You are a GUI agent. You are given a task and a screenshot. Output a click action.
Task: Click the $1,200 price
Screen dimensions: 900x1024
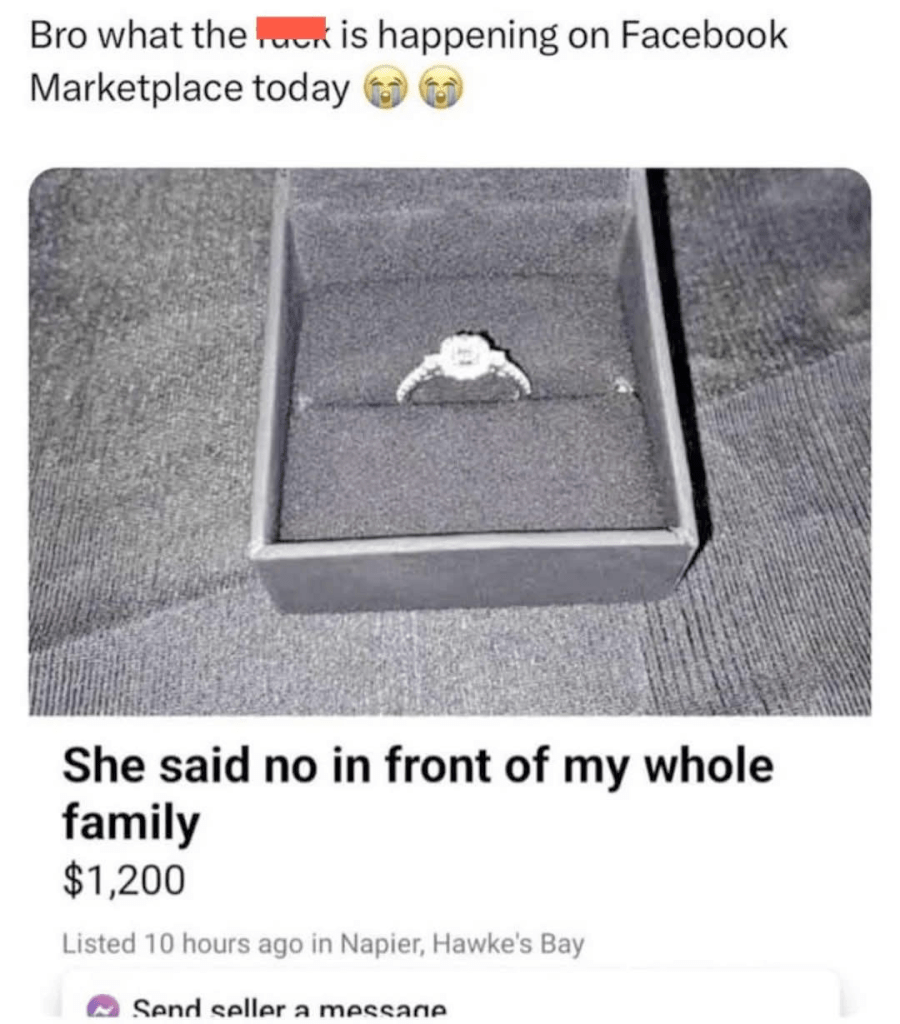click(x=124, y=880)
